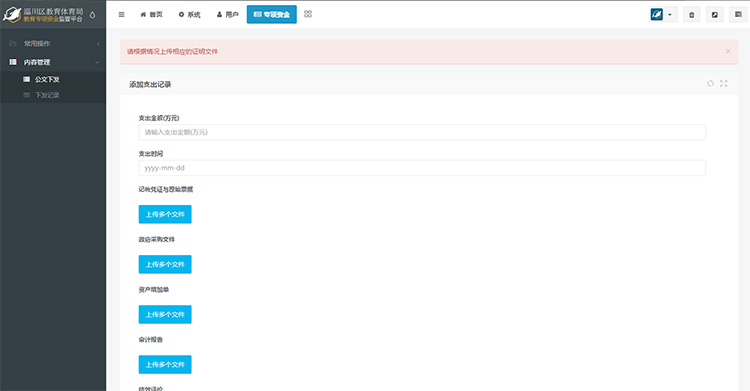
Task: Focus the 支出时间 date field
Action: (x=422, y=168)
